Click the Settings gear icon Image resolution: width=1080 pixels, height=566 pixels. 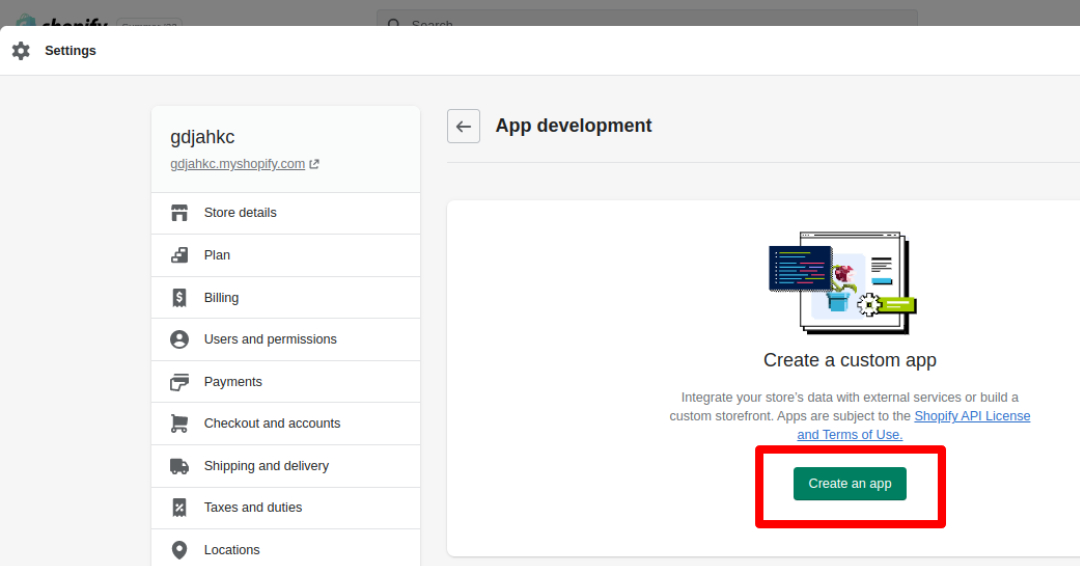tap(21, 50)
